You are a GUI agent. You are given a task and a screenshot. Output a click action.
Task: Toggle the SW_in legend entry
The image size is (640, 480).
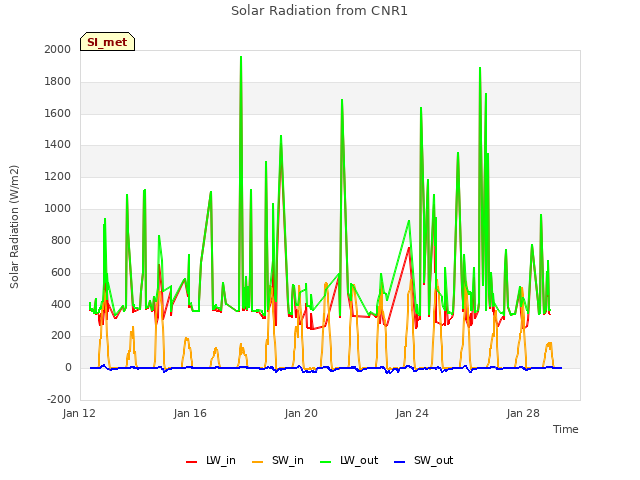[278, 460]
